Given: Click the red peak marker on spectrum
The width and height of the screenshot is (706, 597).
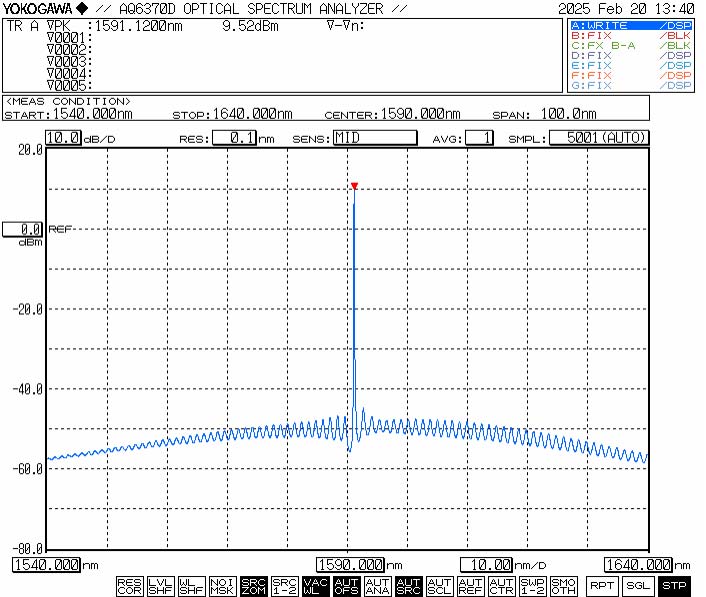Looking at the screenshot, I should pos(354,186).
